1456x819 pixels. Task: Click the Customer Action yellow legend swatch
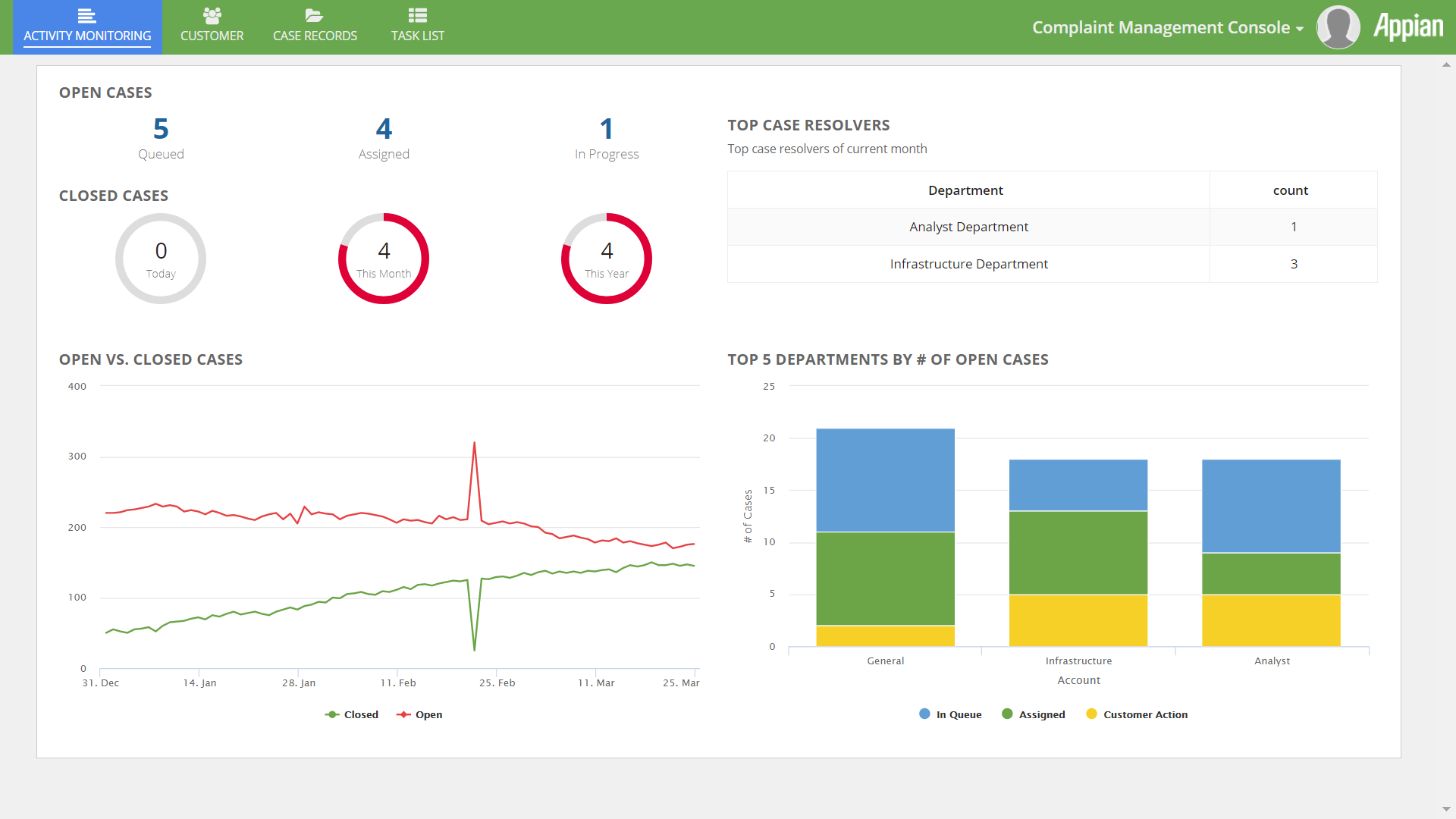click(1091, 714)
